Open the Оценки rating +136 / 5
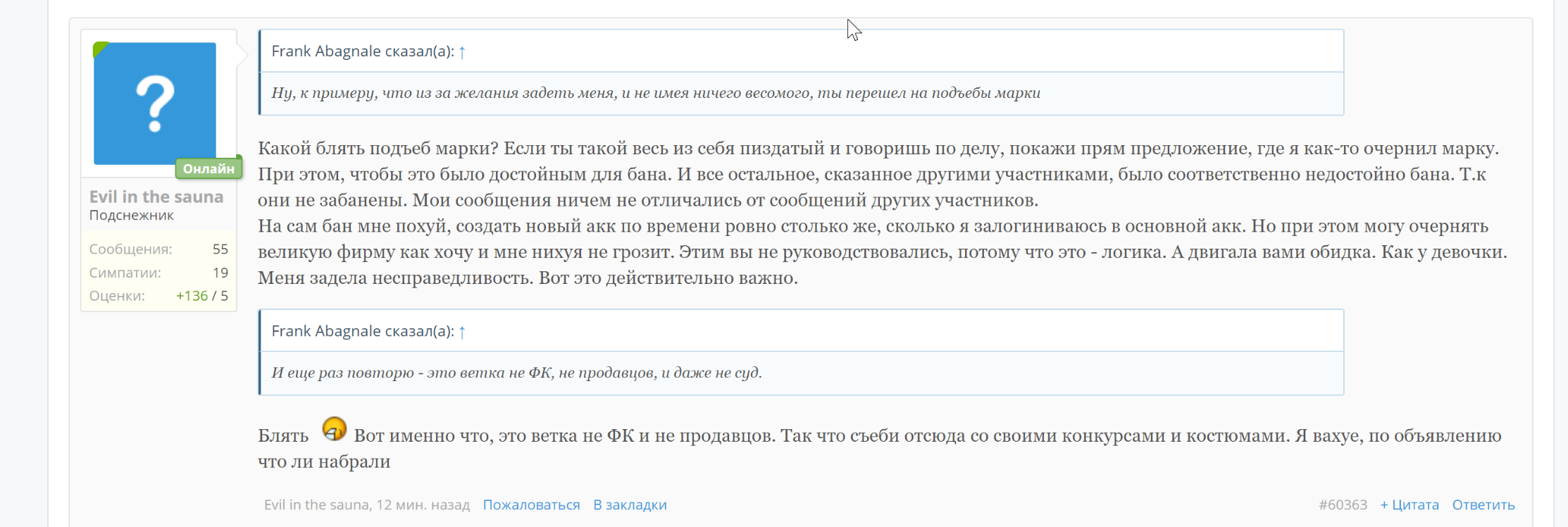The image size is (1568, 527). [x=202, y=296]
